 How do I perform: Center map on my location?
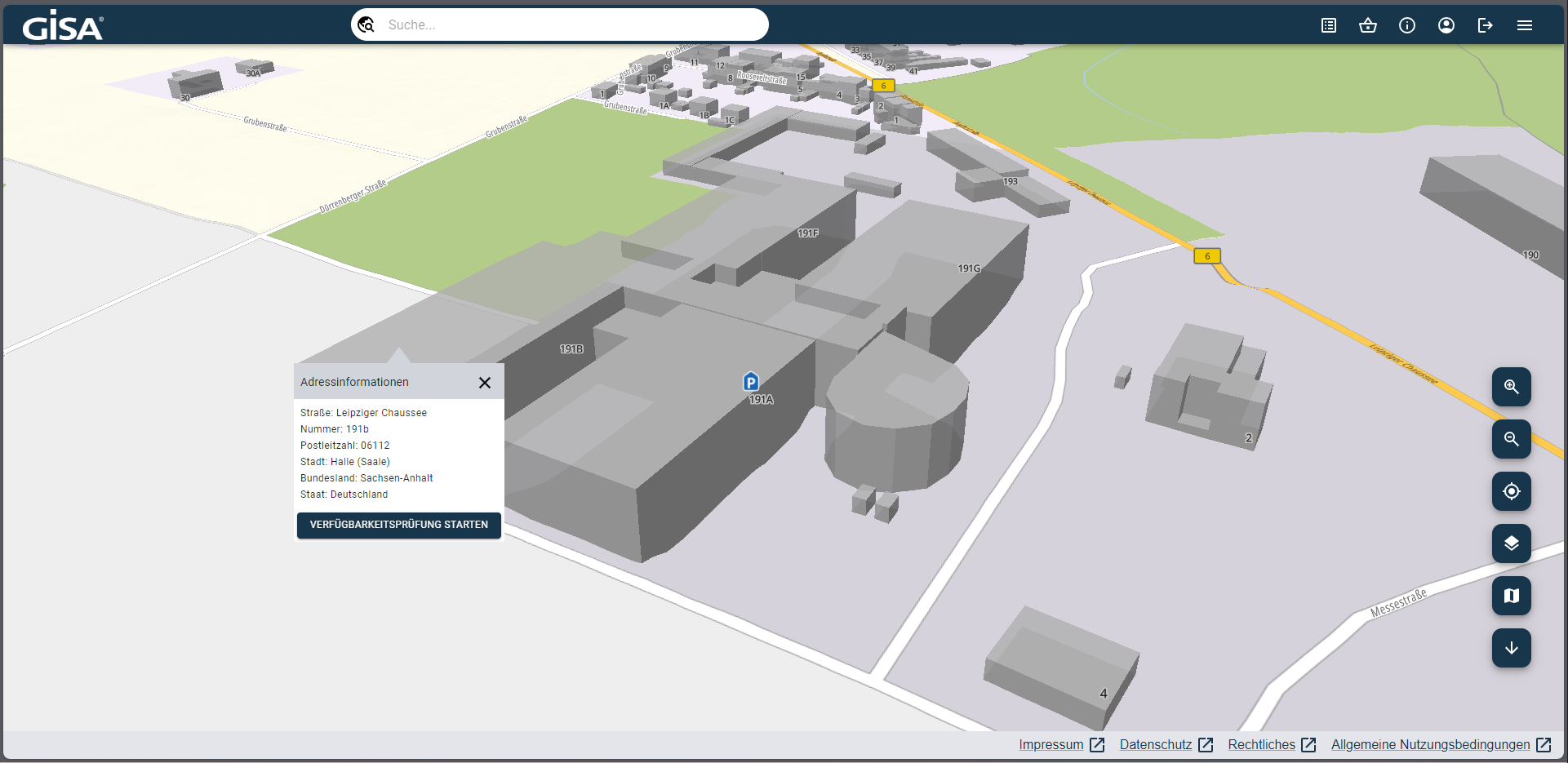1511,491
